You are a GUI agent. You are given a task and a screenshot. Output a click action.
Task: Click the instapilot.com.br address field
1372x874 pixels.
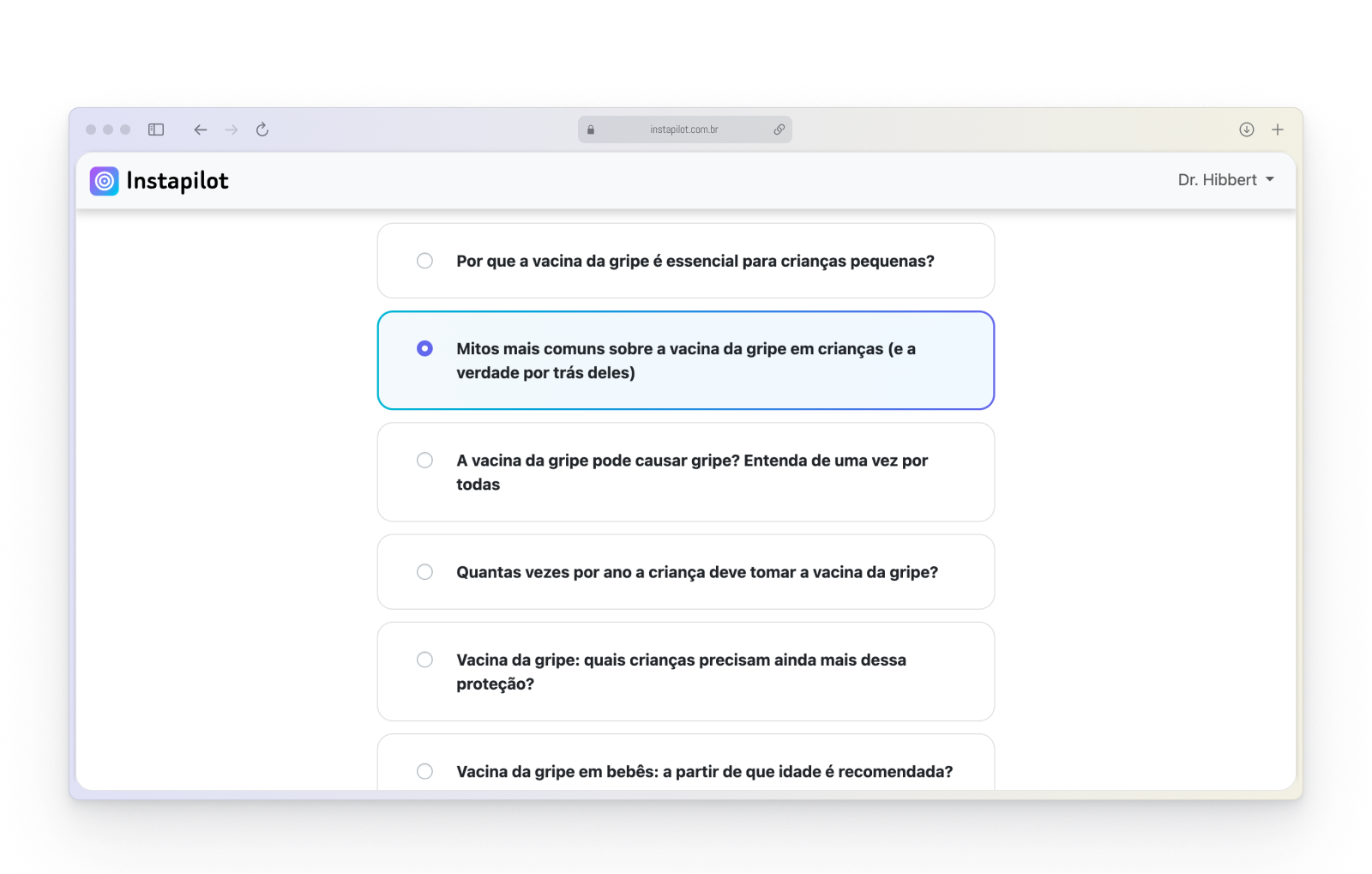pyautogui.click(x=684, y=130)
